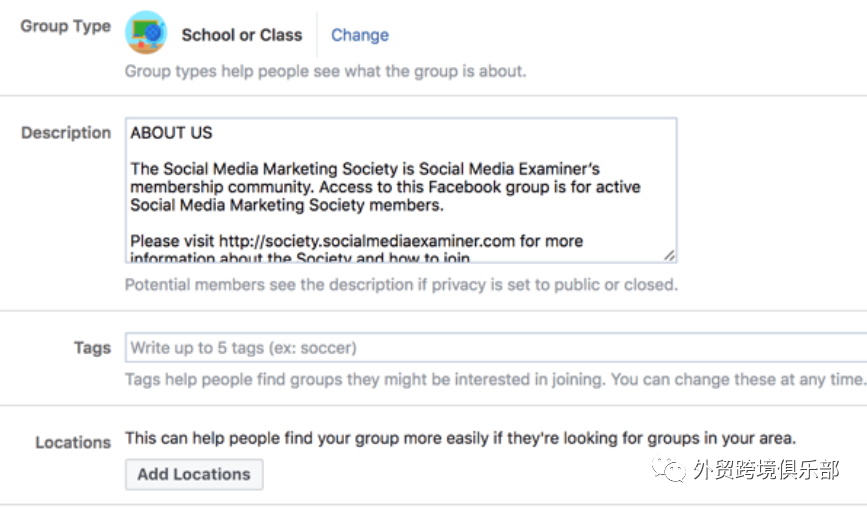Click the Add Locations button
Viewport: 867px width, 507px height.
coord(194,474)
